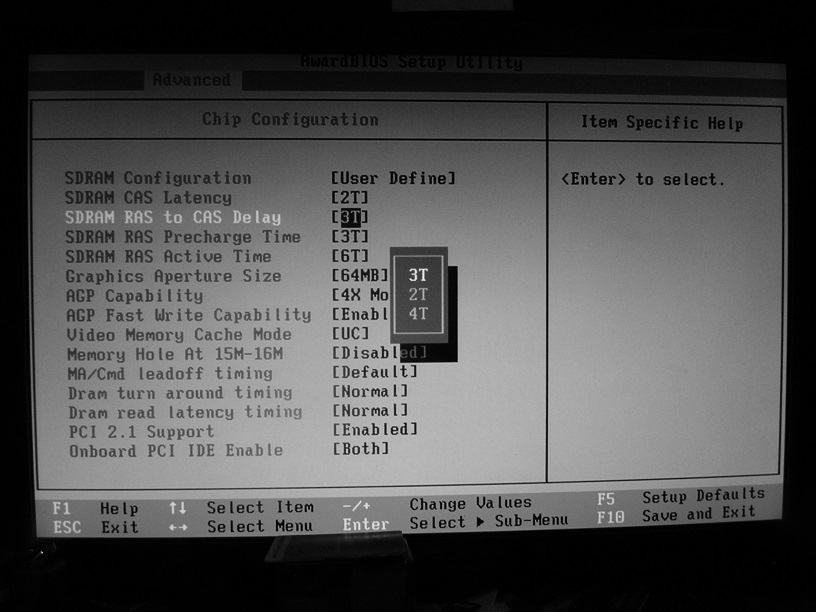Viewport: 816px width, 612px height.
Task: Choose 2T in the popup list
Action: 418,295
